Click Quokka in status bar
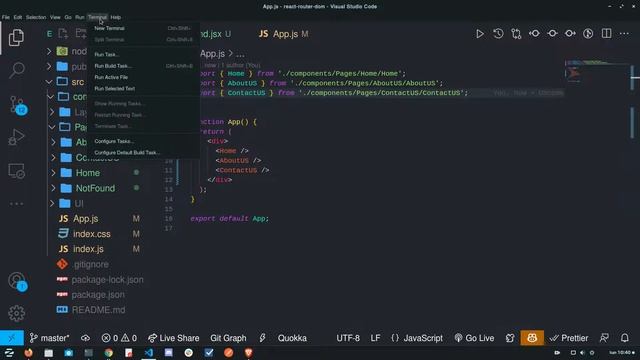The height and width of the screenshot is (360, 640). (292, 338)
